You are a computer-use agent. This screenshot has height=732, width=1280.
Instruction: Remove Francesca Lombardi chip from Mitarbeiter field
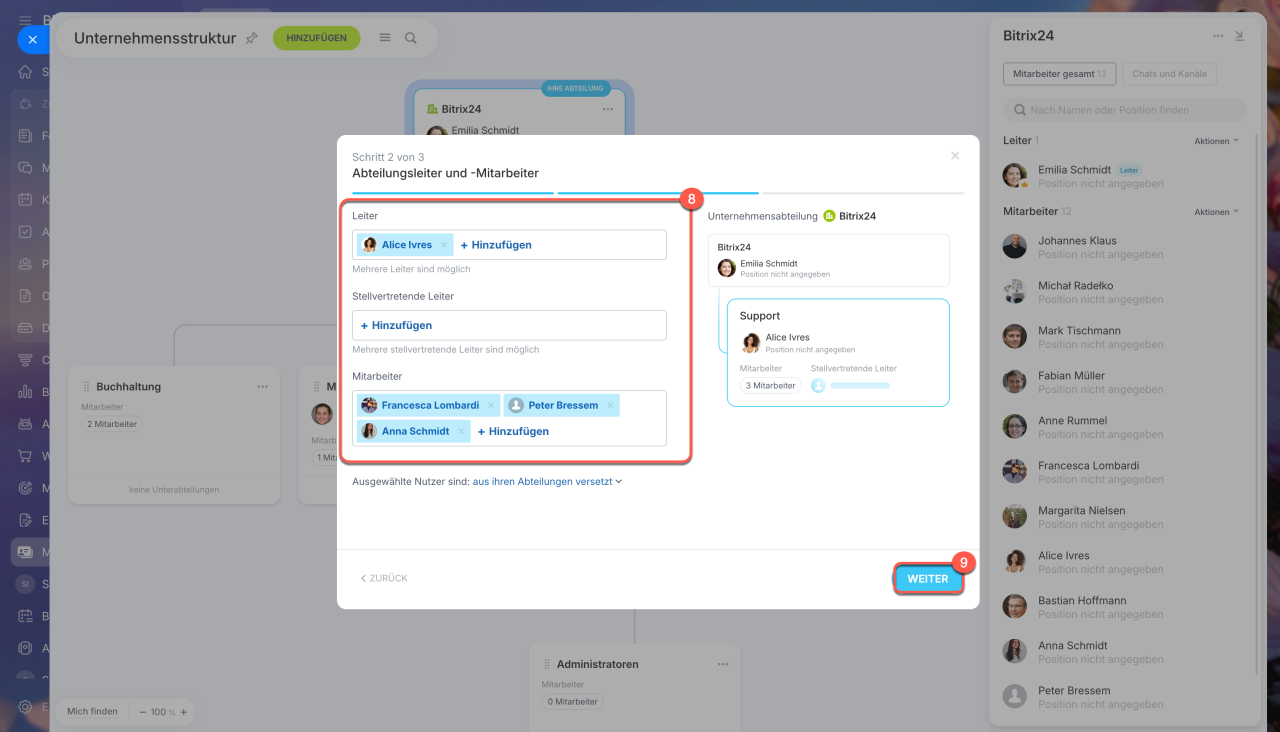coord(491,405)
